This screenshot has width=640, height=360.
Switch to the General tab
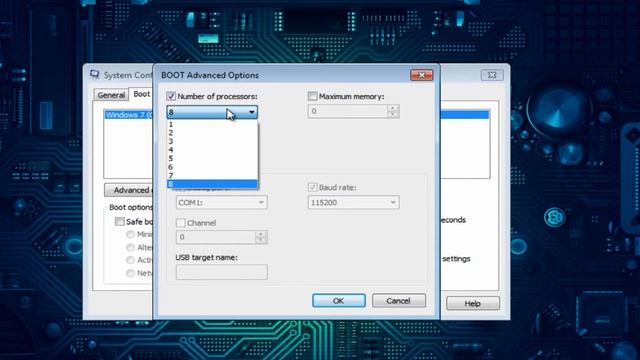[111, 95]
